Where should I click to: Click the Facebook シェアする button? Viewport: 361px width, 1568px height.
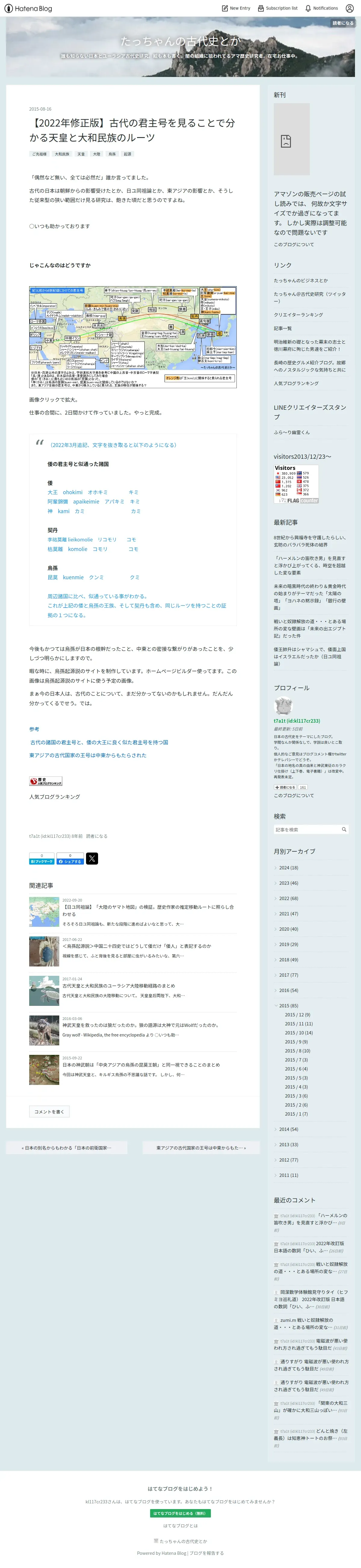point(70,859)
